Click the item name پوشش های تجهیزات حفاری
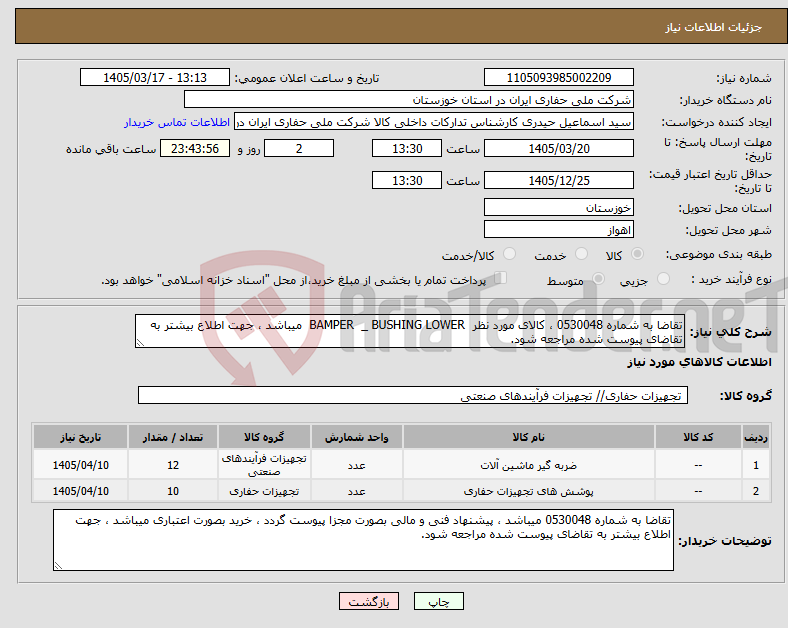The height and width of the screenshot is (628, 788). click(529, 491)
